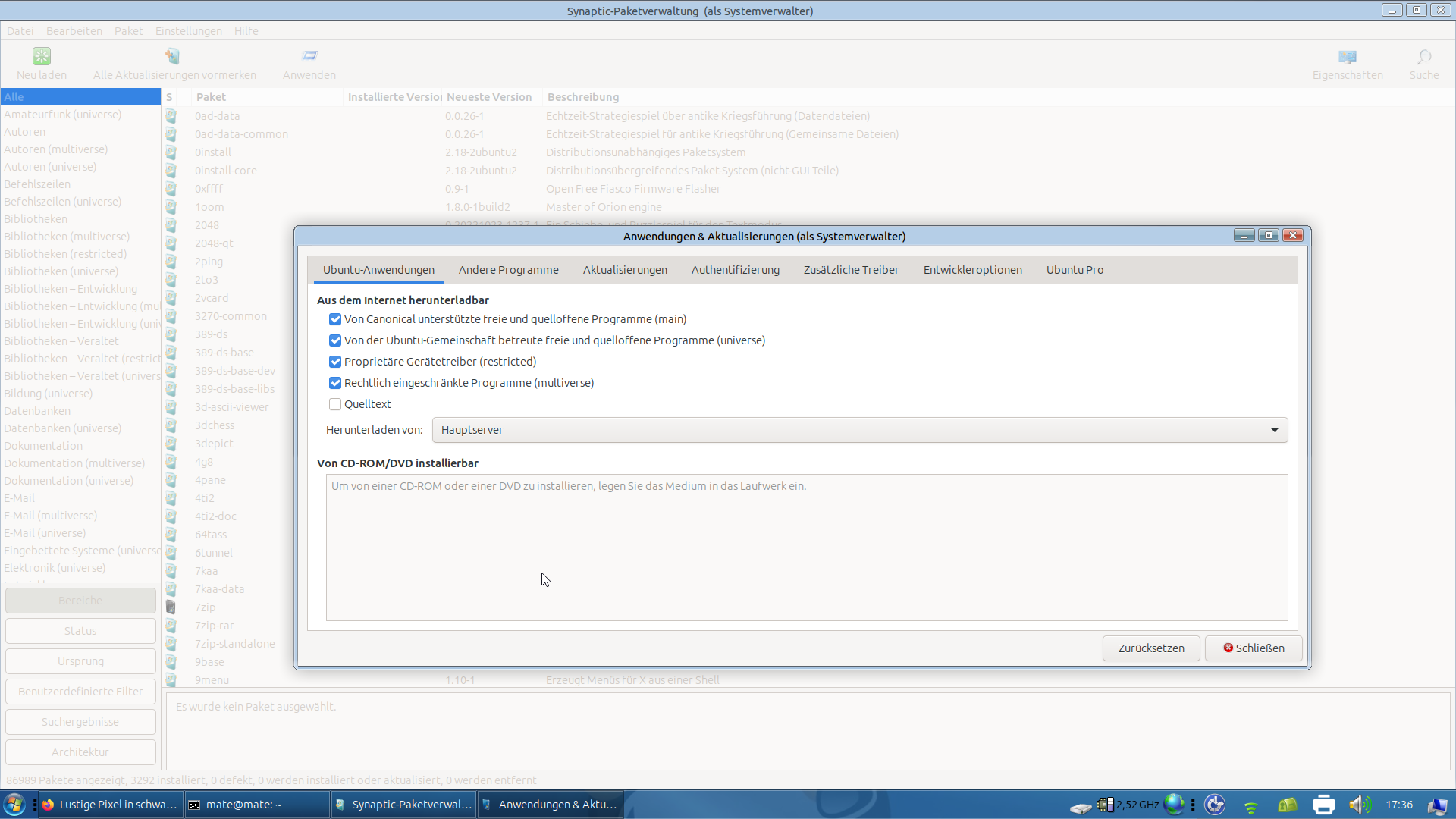Viewport: 1456px width, 819px height.
Task: Click the Neueste Version column header
Action: (x=491, y=97)
